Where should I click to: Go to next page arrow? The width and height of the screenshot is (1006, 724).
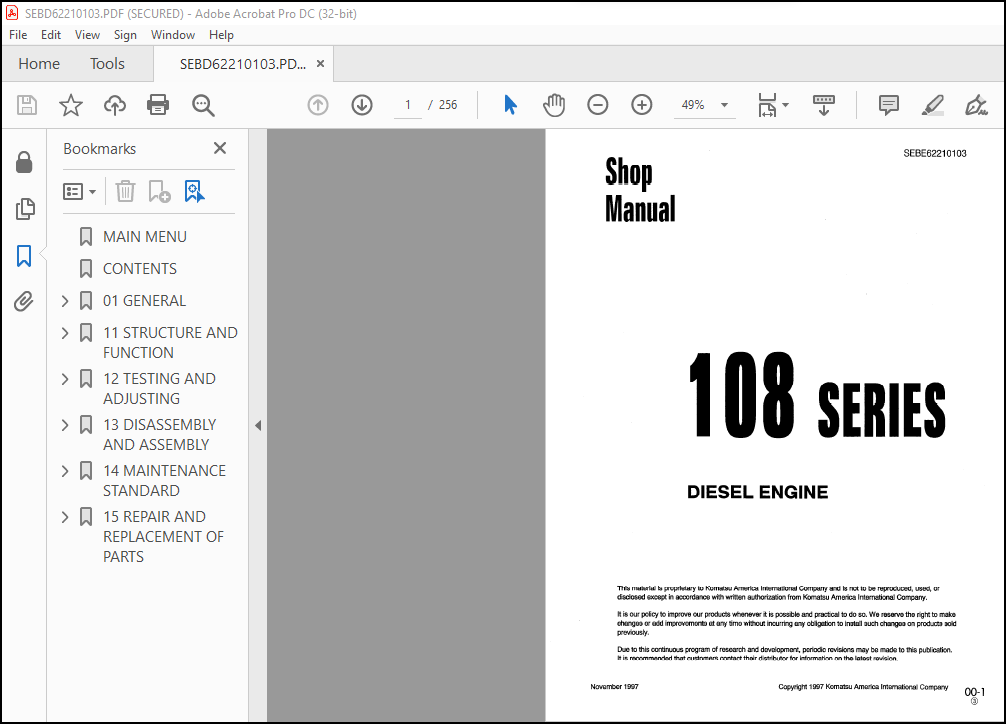362,105
